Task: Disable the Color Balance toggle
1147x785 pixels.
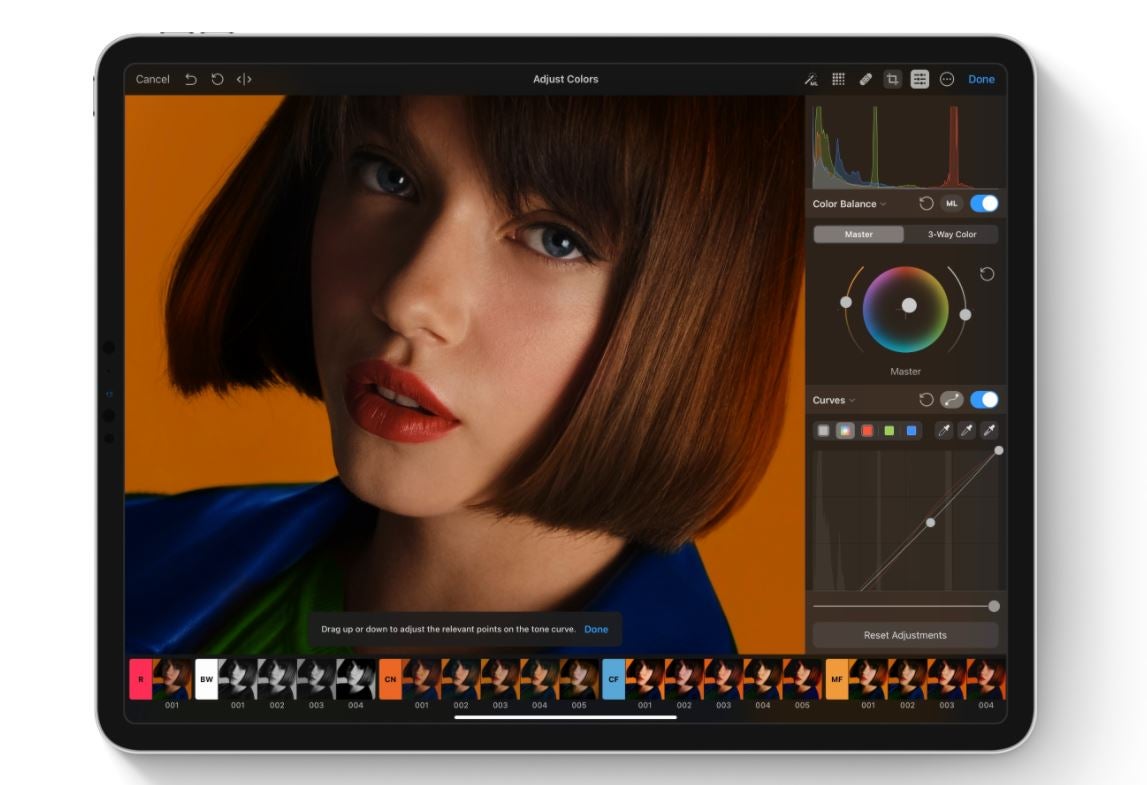Action: 984,203
